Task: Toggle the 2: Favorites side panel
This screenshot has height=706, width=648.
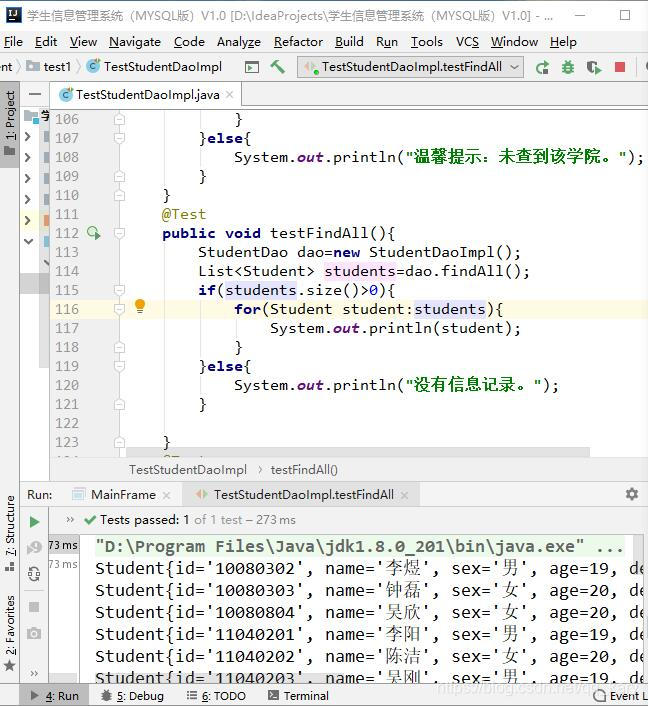Action: (10, 633)
